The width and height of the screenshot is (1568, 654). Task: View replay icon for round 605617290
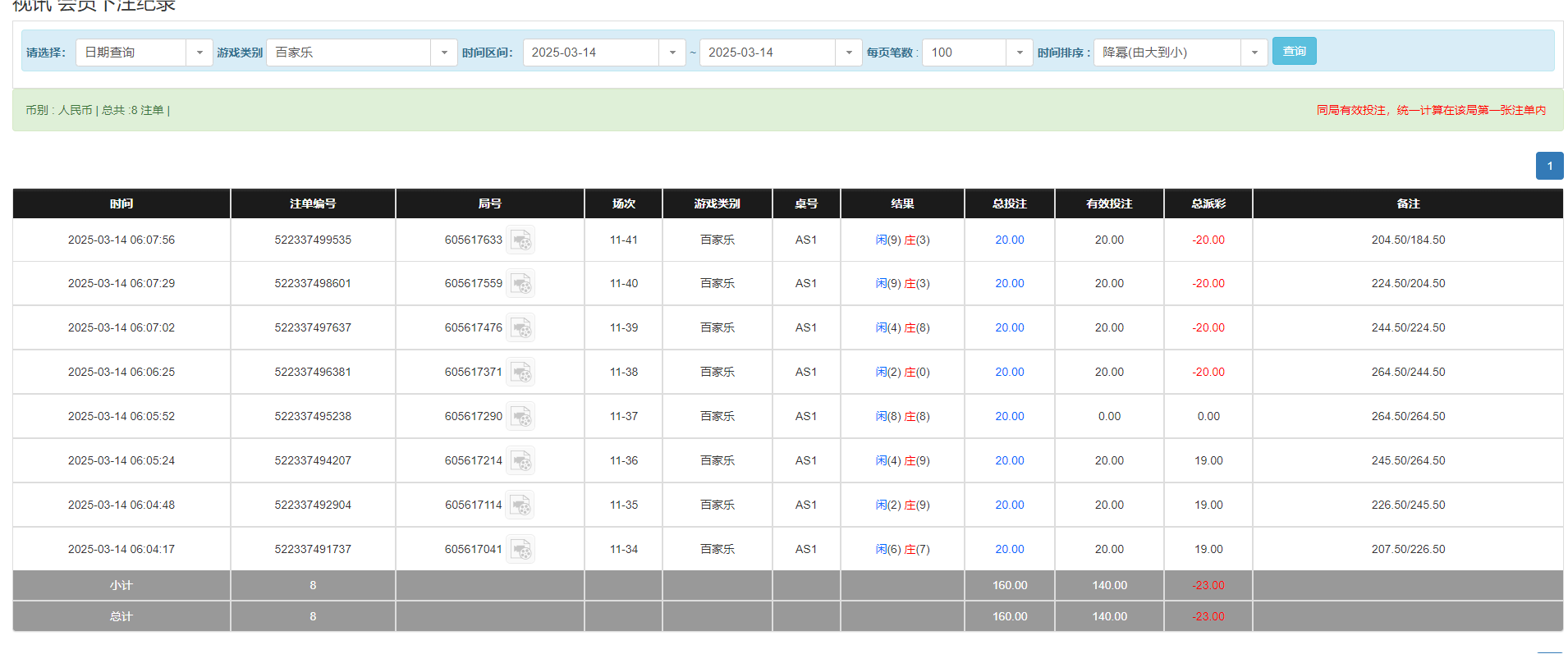(x=520, y=417)
